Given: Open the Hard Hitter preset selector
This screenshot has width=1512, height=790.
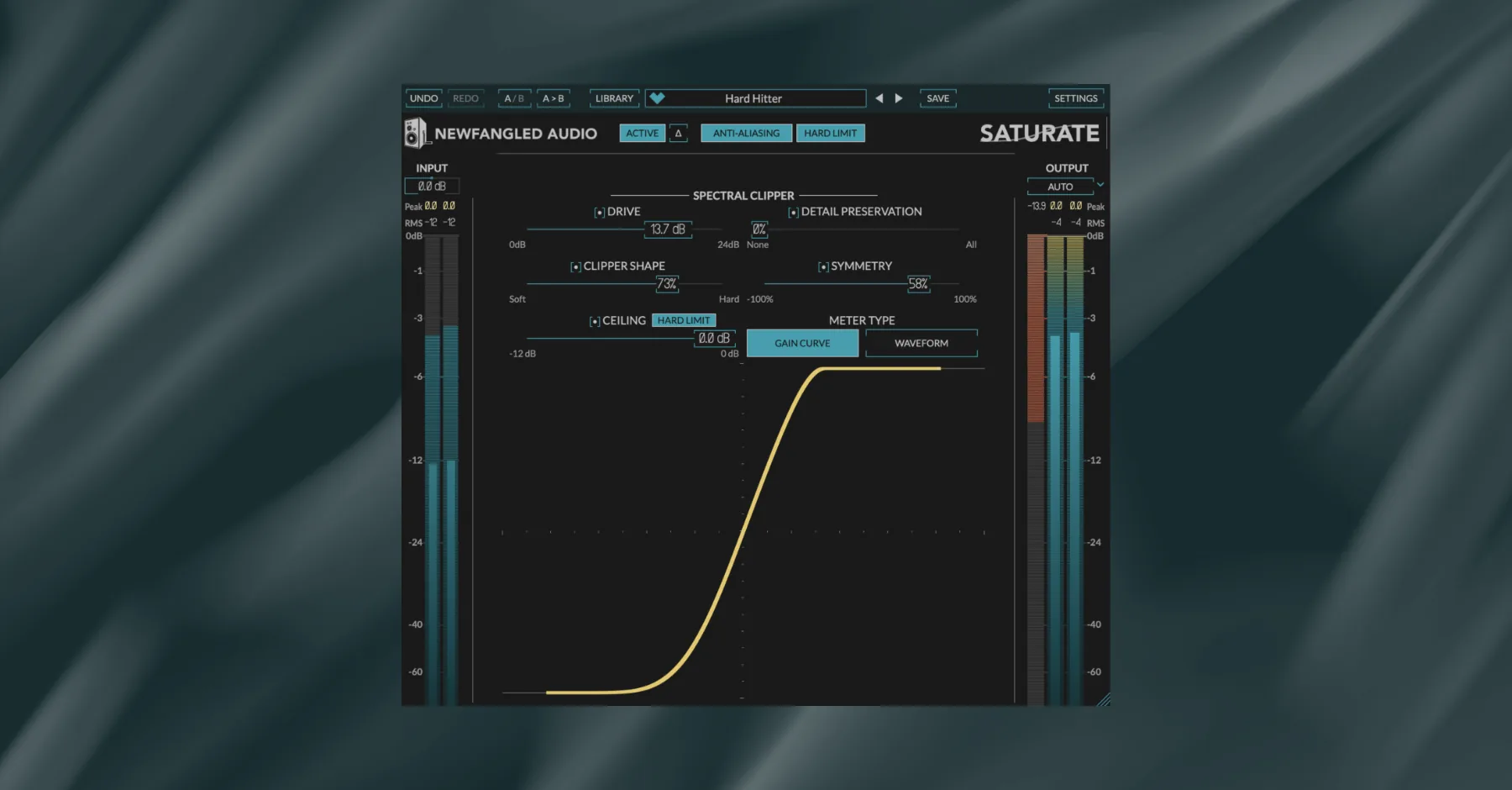Looking at the screenshot, I should (755, 98).
